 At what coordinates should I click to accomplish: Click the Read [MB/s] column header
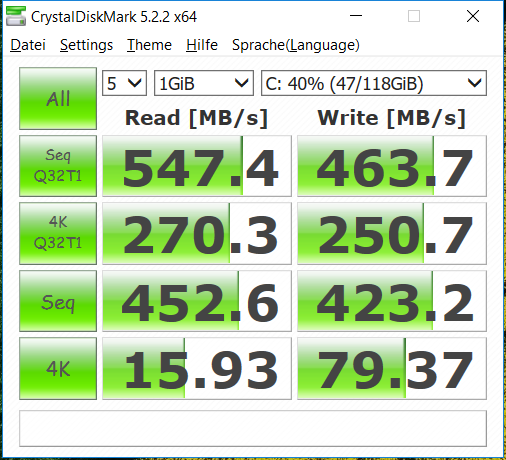pos(197,118)
